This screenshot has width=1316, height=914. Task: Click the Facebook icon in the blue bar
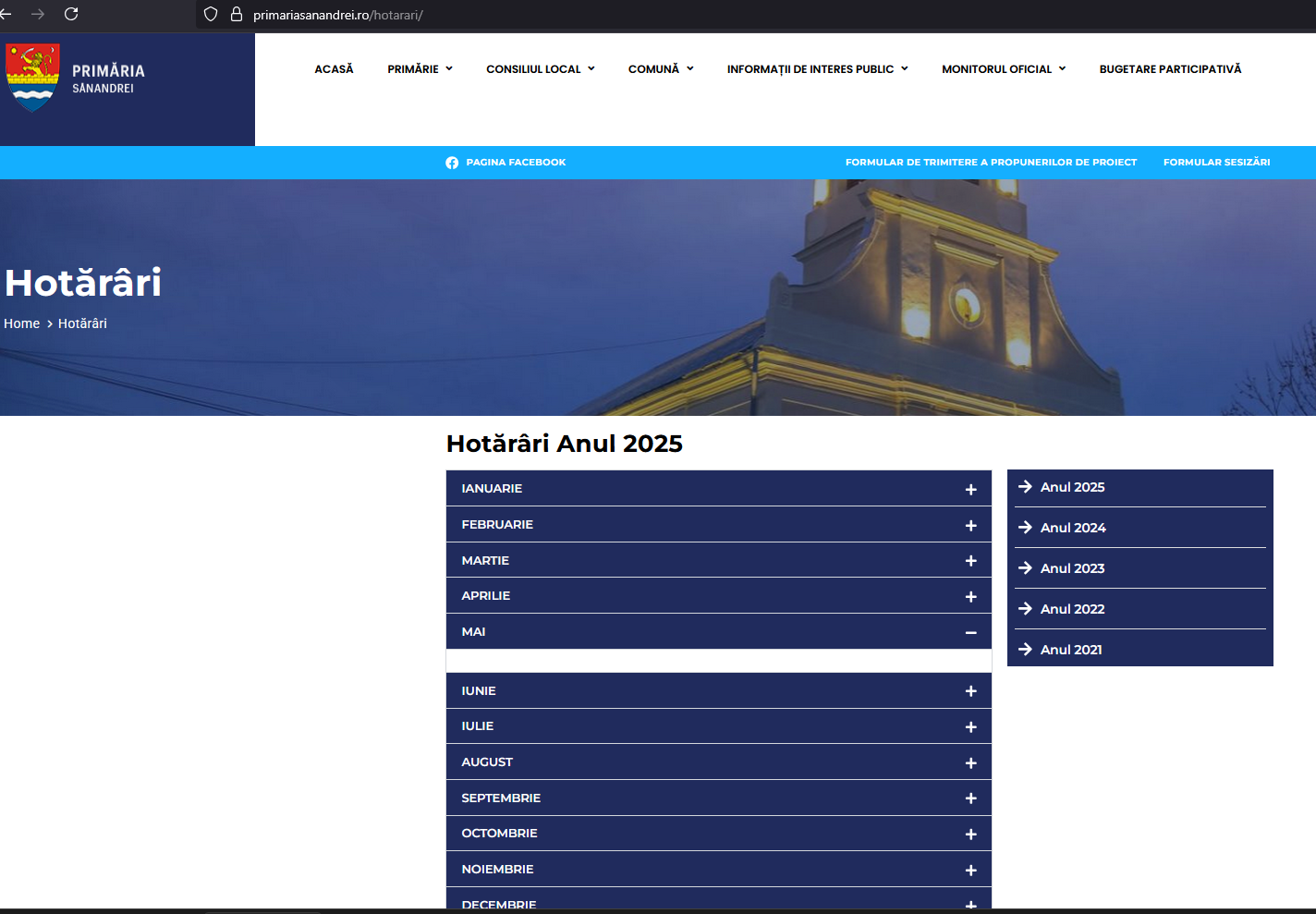click(452, 163)
